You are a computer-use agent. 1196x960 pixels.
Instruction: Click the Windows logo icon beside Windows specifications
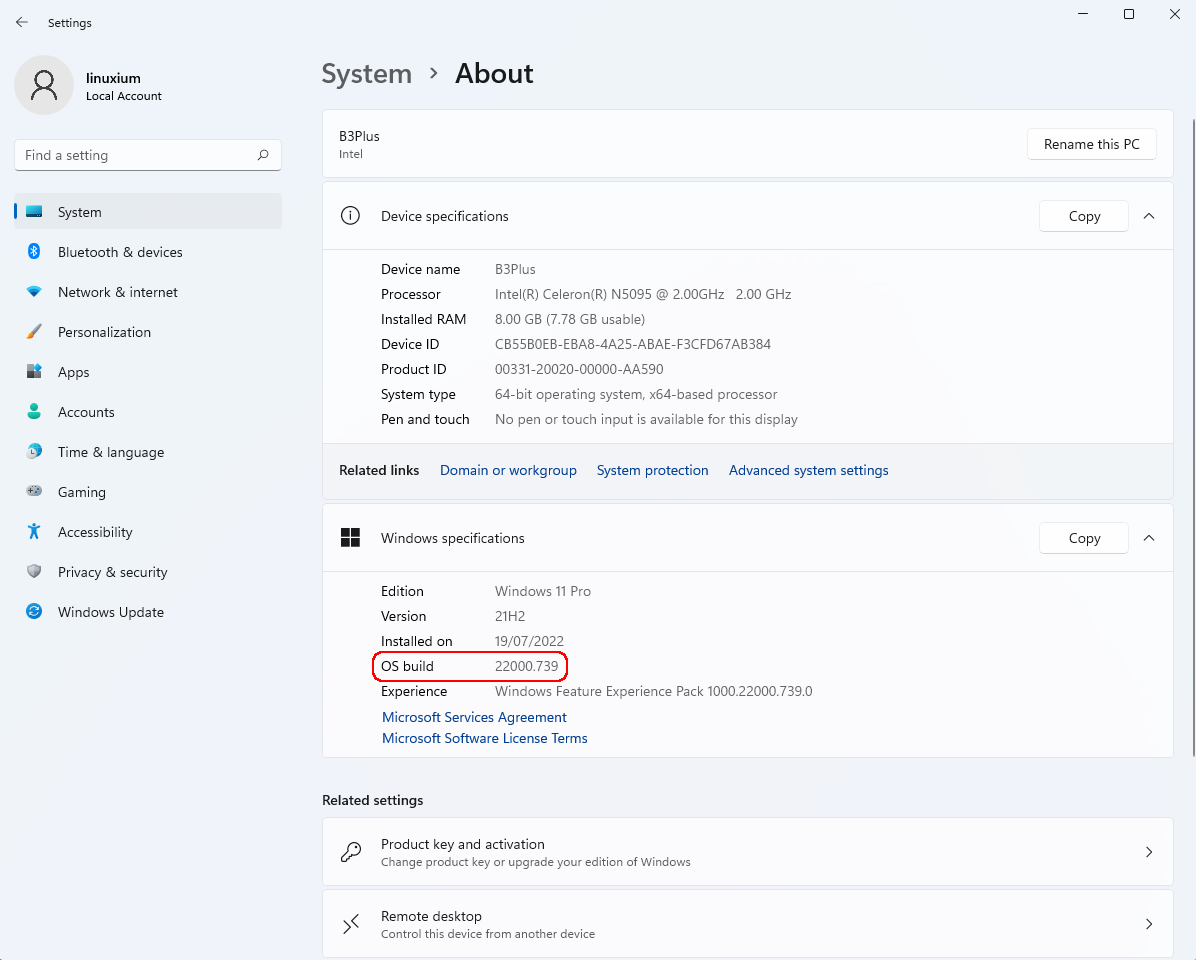coord(350,538)
